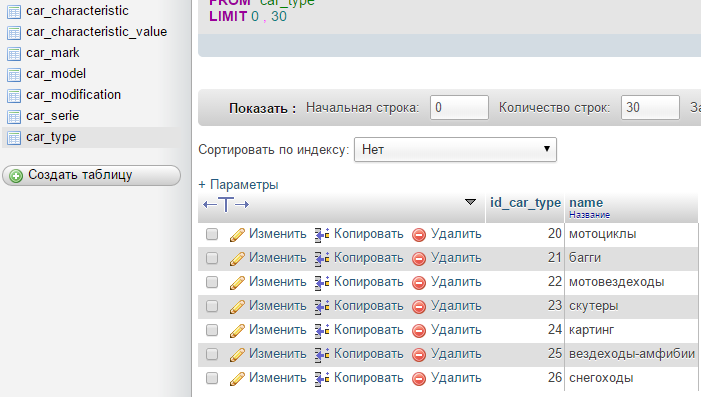Viewport: 701px width, 397px height.
Task: Click id cell value 20
Action: click(555, 234)
